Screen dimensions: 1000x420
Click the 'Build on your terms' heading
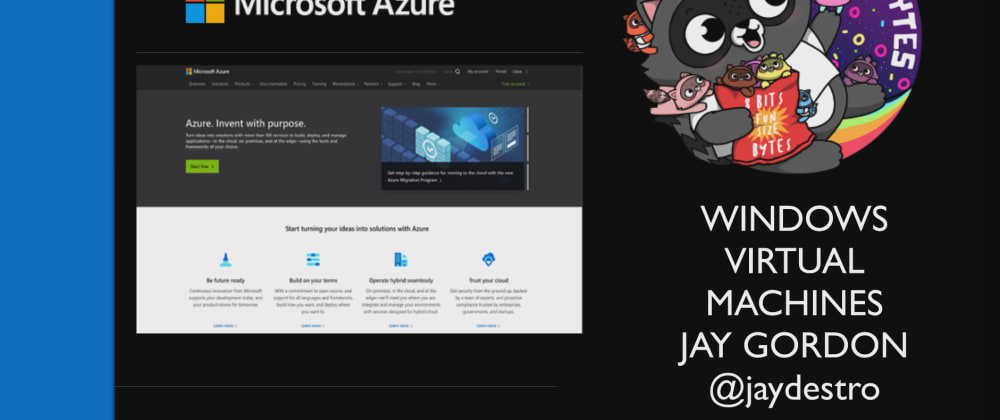coord(313,280)
